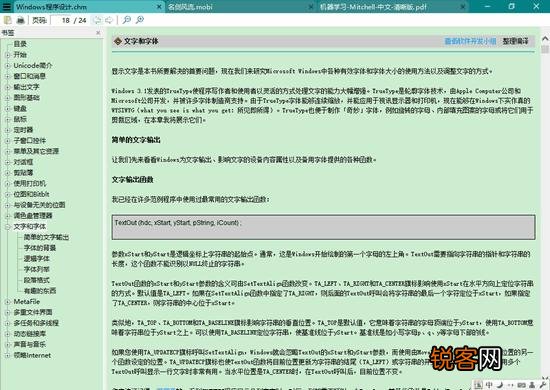Open 段落格式 sub-bookmark

(x=37, y=280)
